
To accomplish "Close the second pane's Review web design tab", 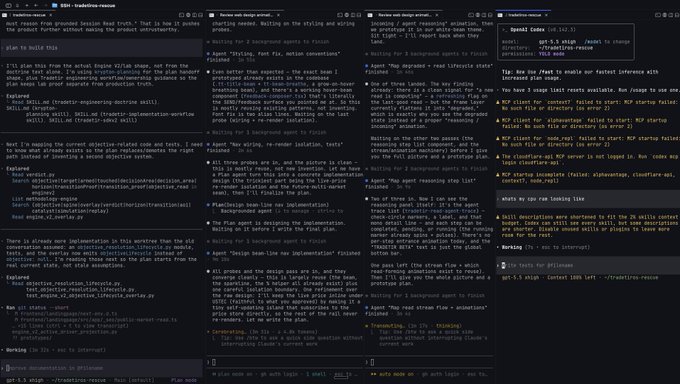I will point(278,15).
